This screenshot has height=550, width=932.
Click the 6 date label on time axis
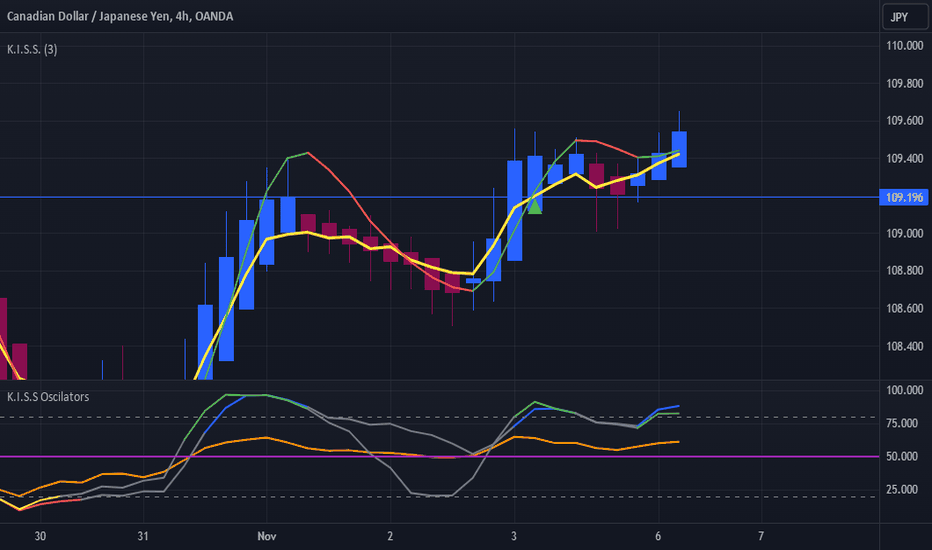pyautogui.click(x=658, y=536)
